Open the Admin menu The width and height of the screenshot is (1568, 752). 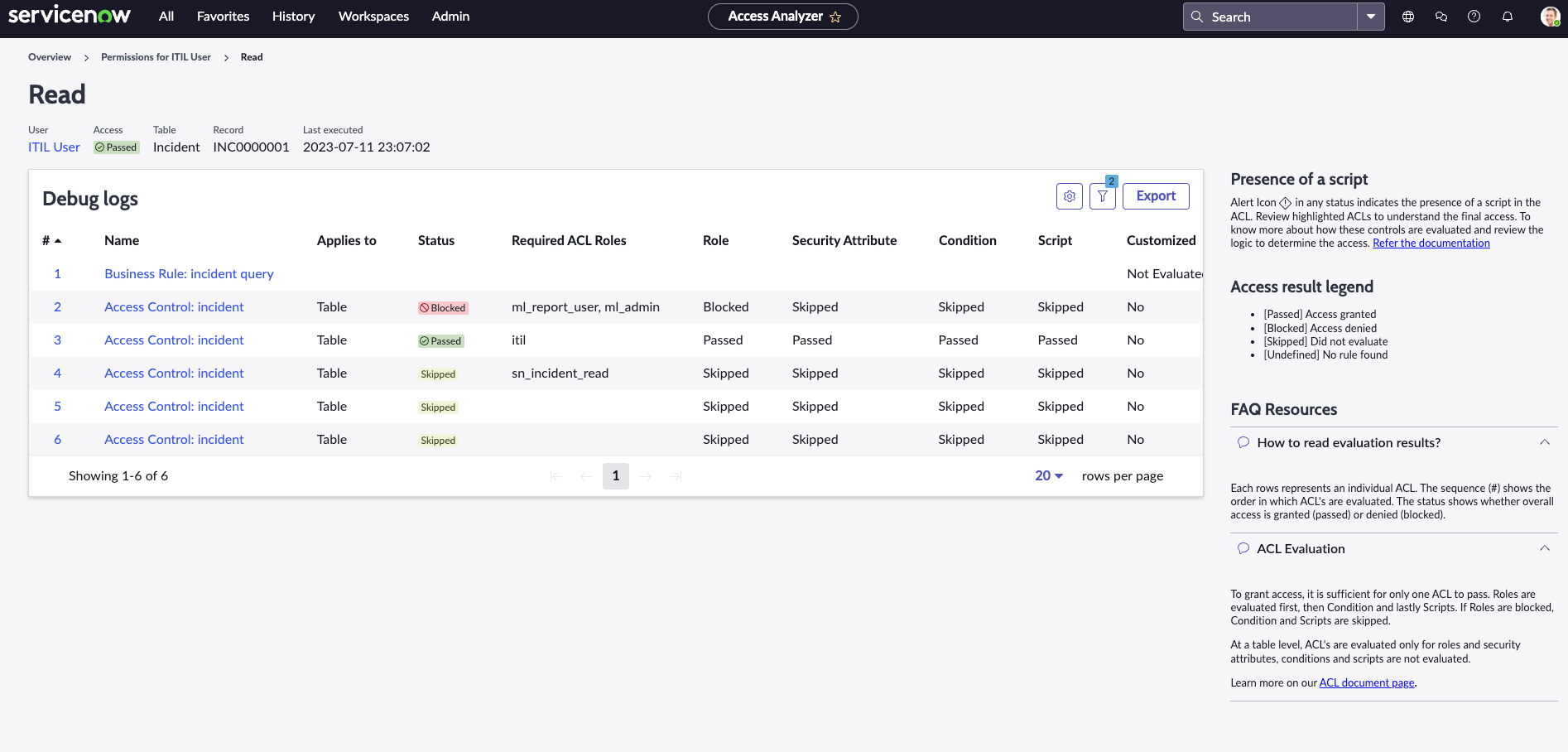pos(451,17)
